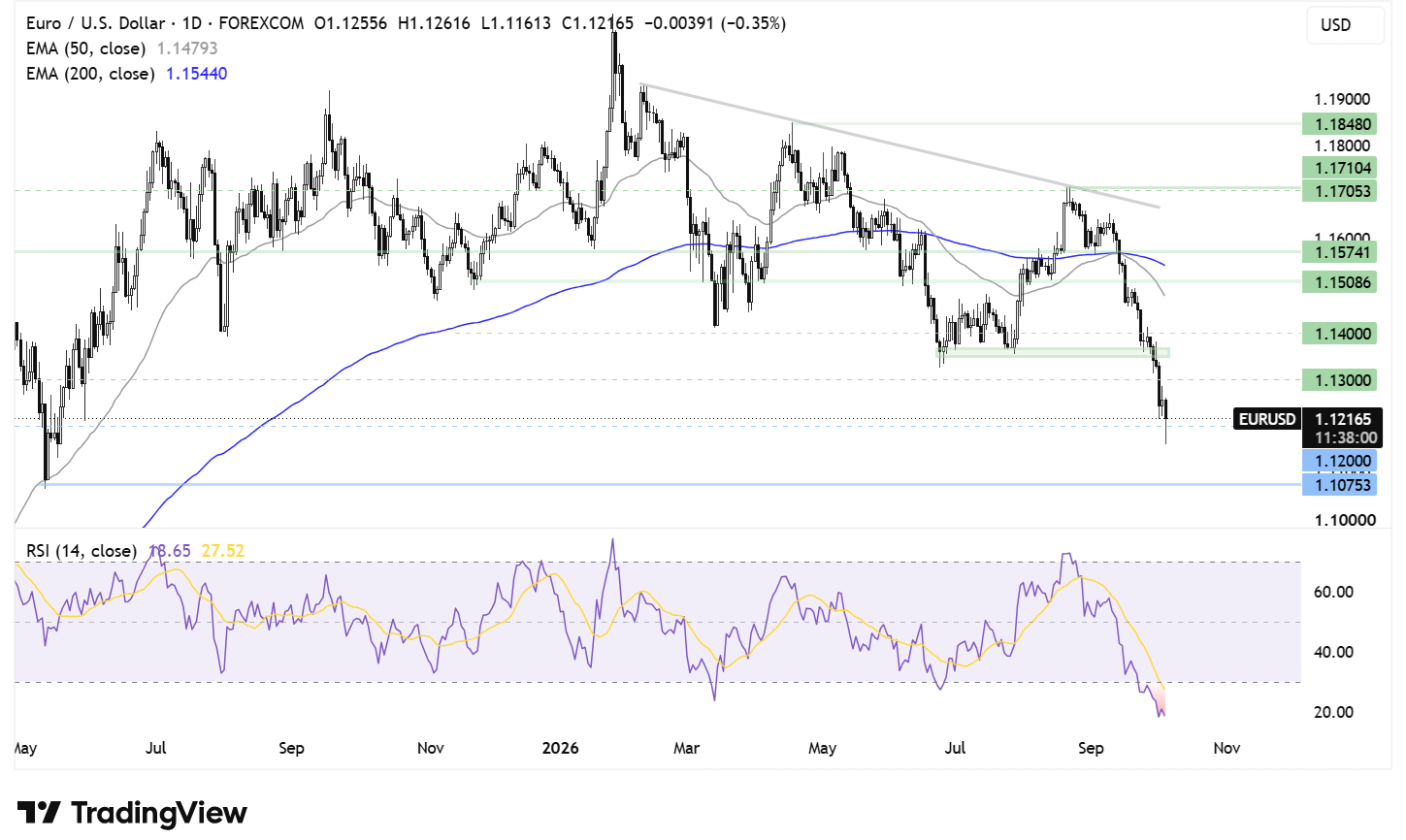Click the EURUSD current price tag

point(1267,419)
